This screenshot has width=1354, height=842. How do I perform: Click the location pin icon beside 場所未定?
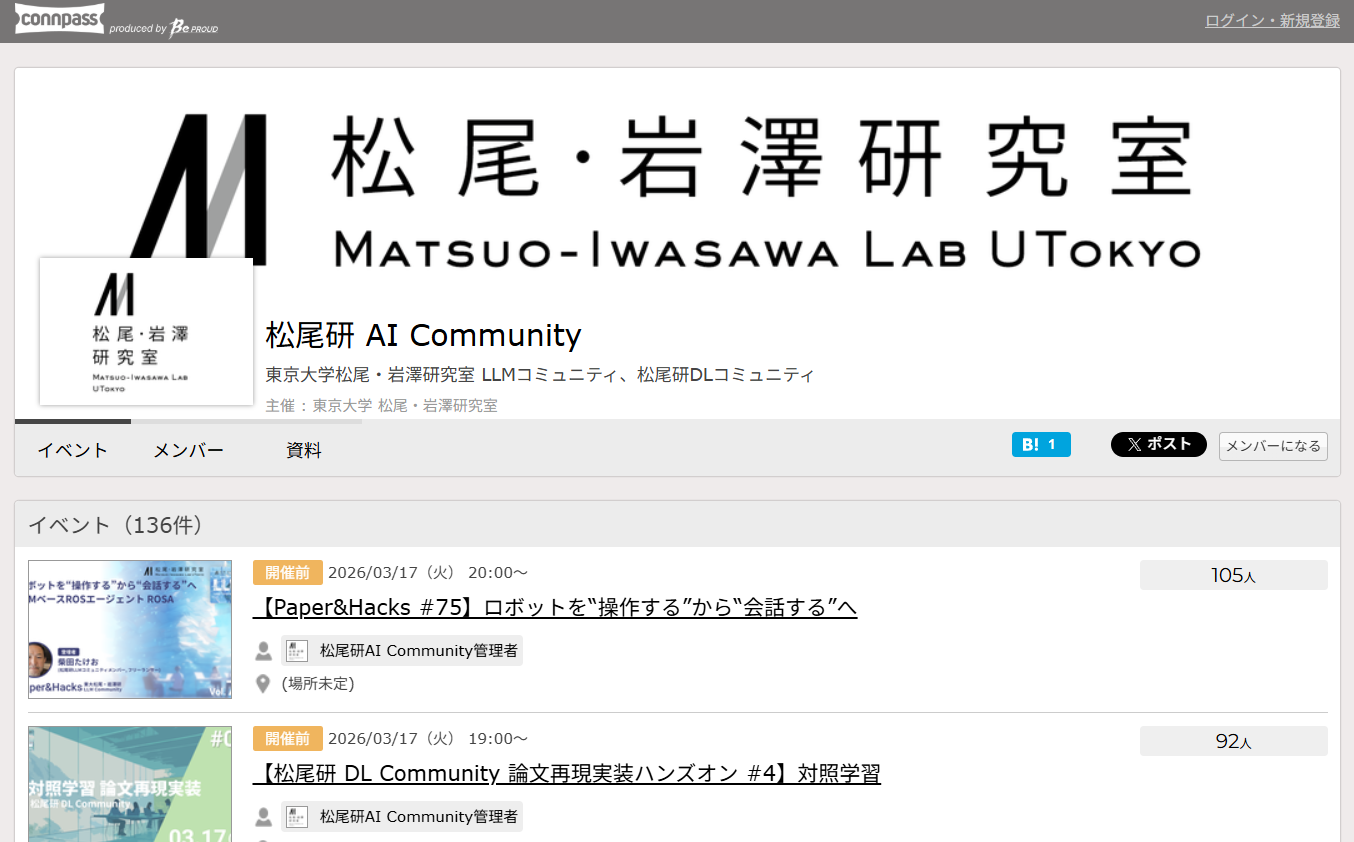pyautogui.click(x=262, y=683)
